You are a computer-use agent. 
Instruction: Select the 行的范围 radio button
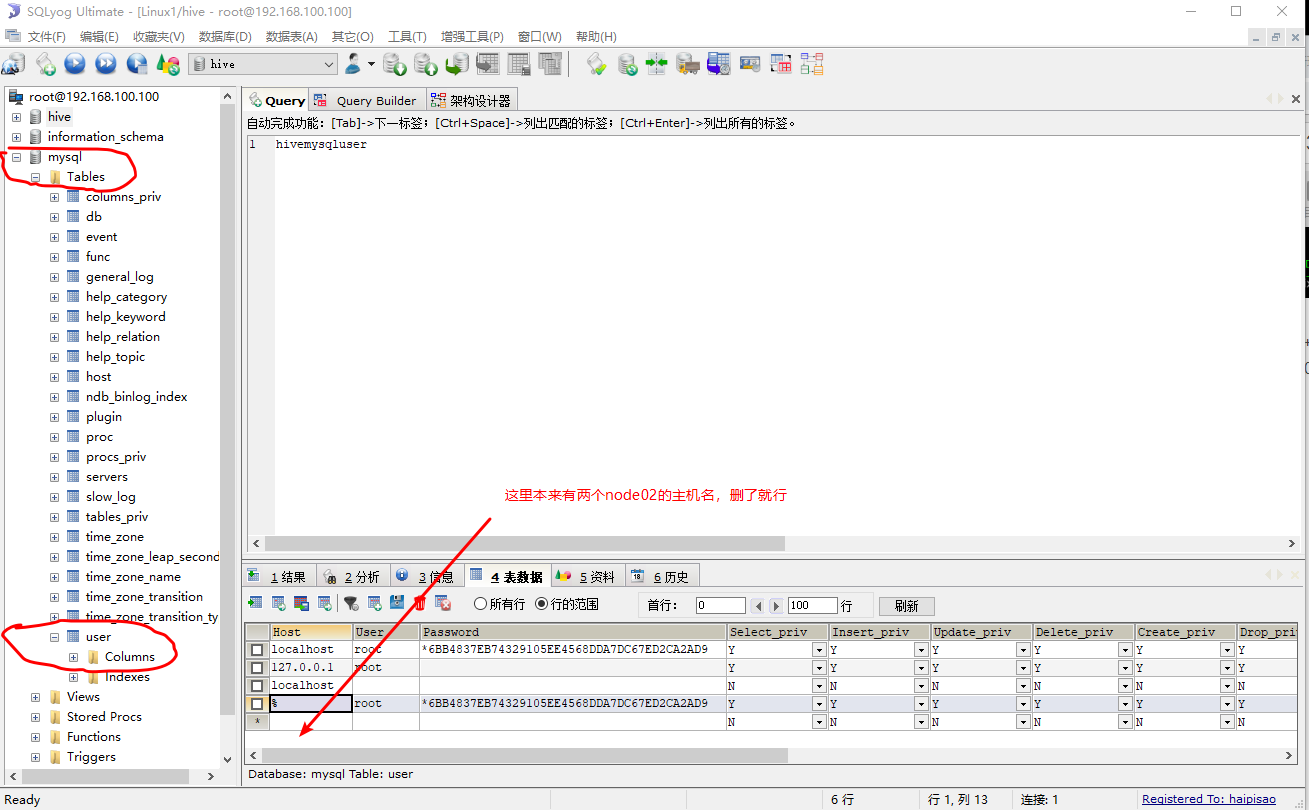541,604
